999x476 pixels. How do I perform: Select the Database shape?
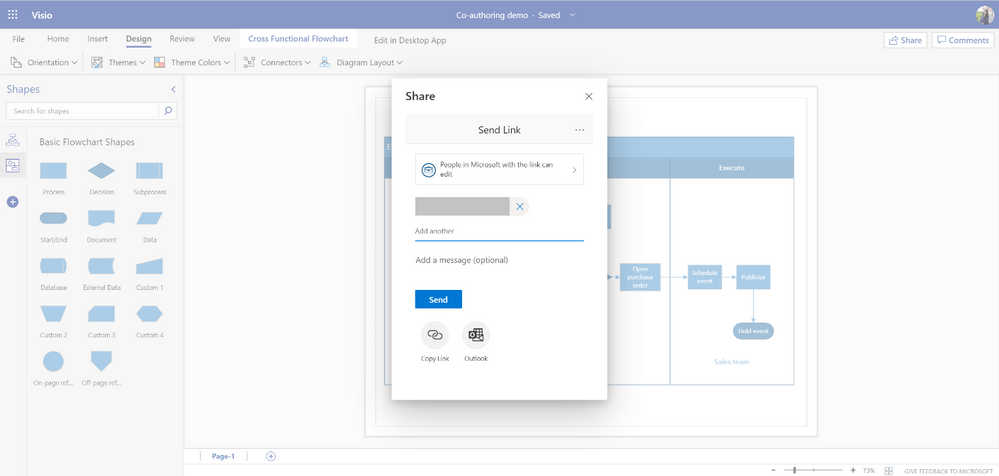coord(53,266)
